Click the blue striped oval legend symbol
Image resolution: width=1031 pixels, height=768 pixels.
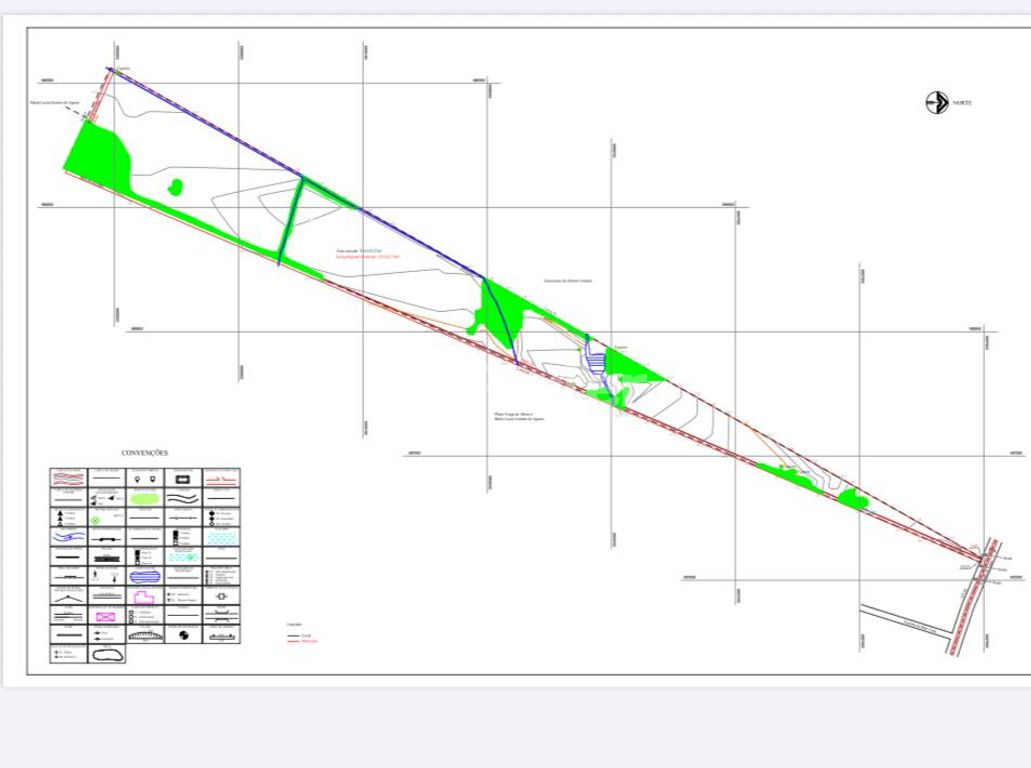click(x=145, y=576)
